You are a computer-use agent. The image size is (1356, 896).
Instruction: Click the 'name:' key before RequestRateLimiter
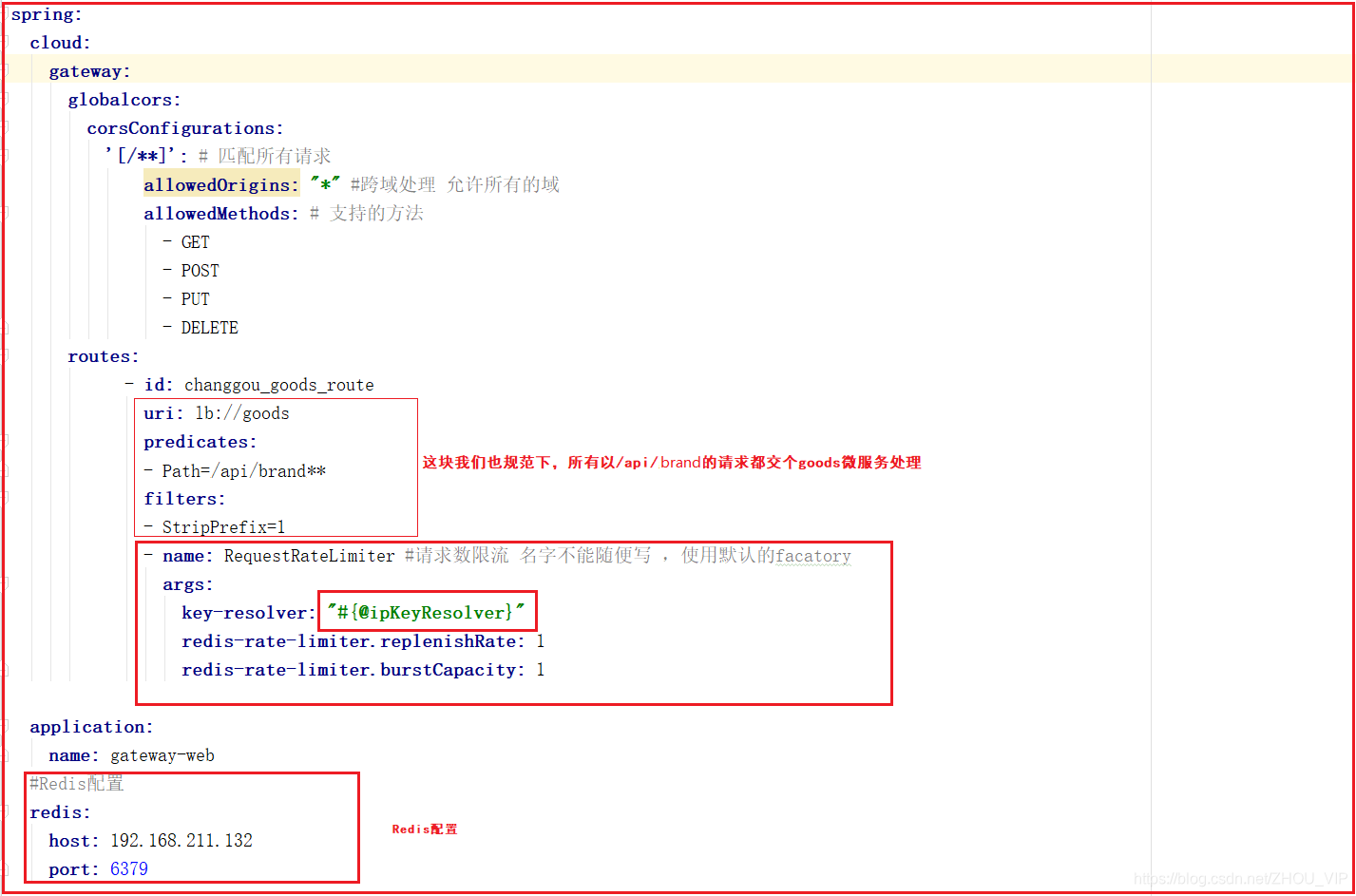(187, 556)
